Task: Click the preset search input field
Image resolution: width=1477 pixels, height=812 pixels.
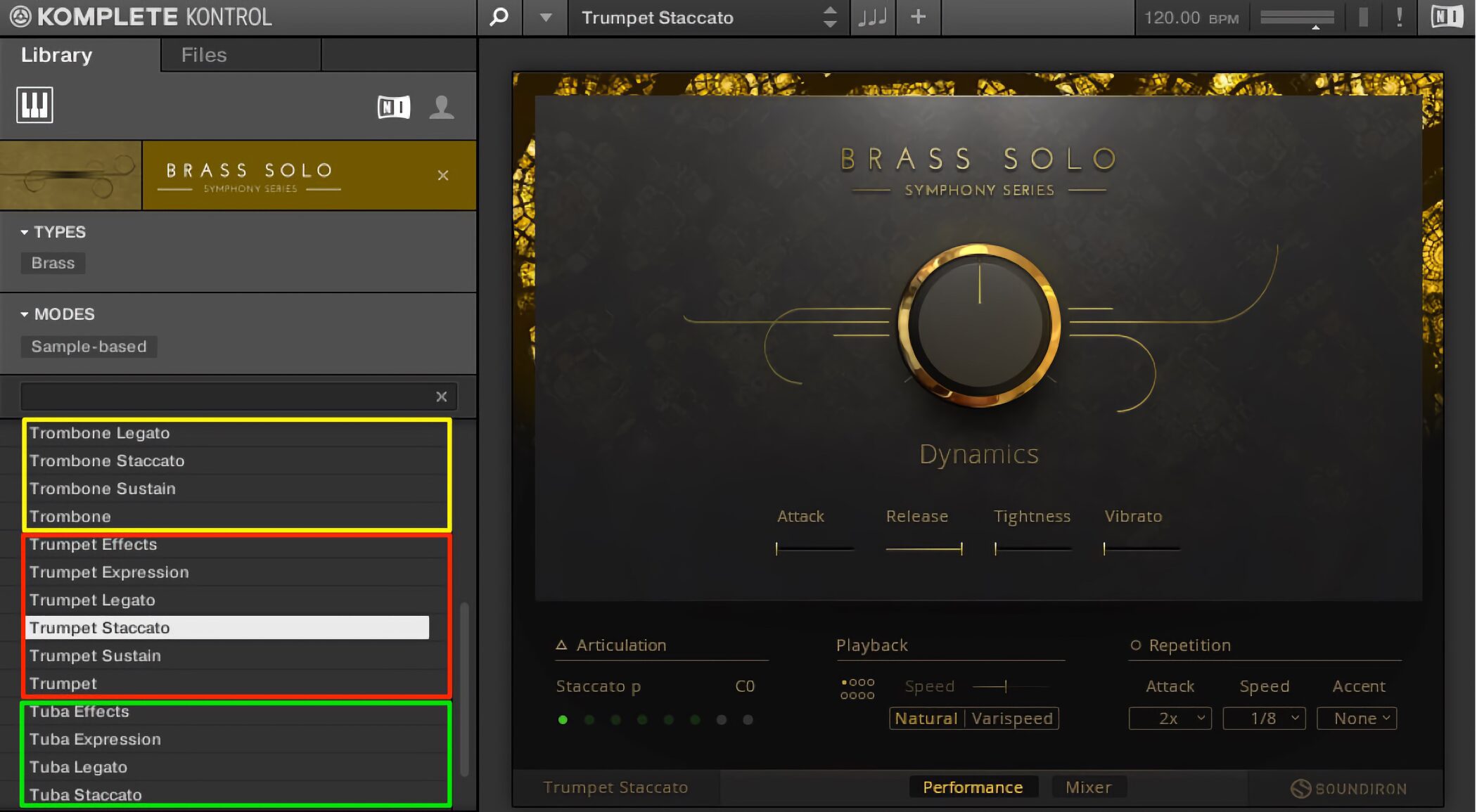Action: pyautogui.click(x=227, y=397)
